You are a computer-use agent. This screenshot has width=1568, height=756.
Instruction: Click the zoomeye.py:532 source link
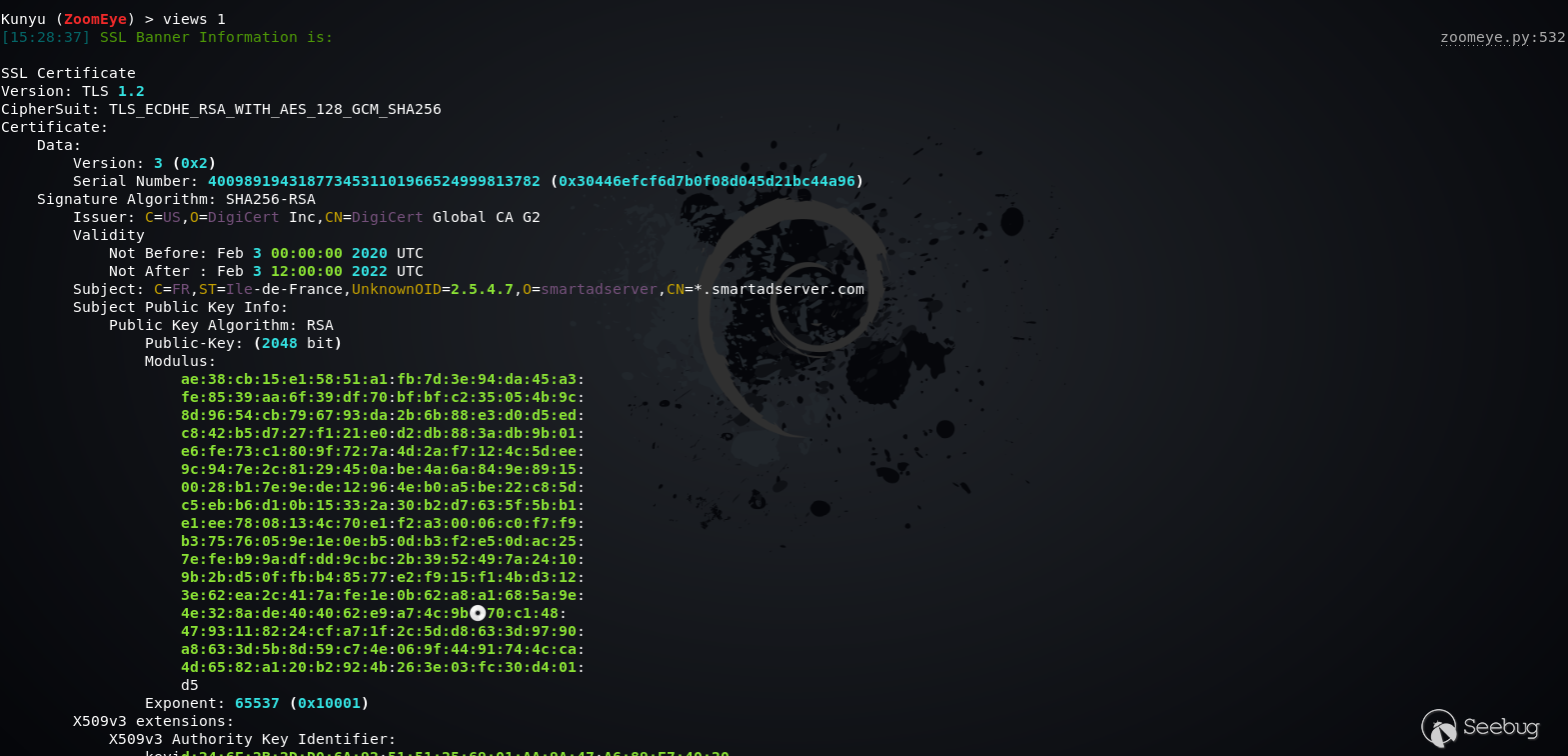(x=1502, y=38)
